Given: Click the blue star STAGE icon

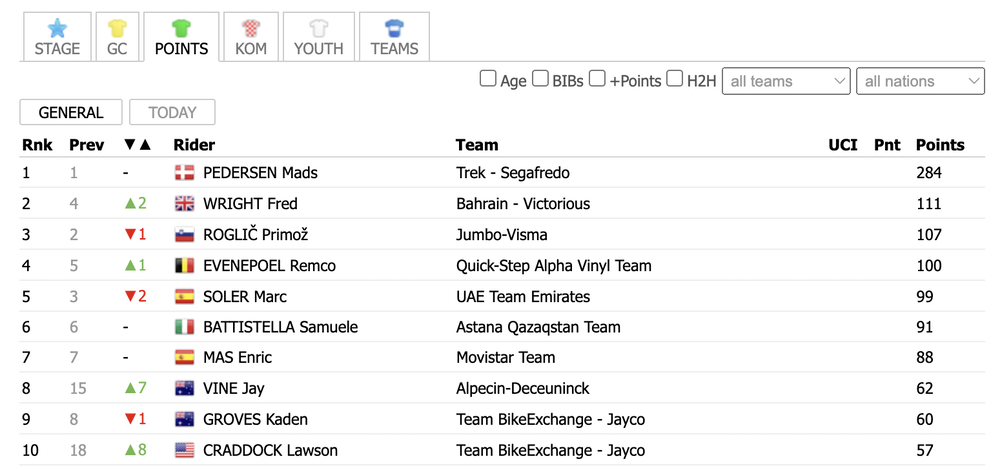Looking at the screenshot, I should [x=57, y=28].
